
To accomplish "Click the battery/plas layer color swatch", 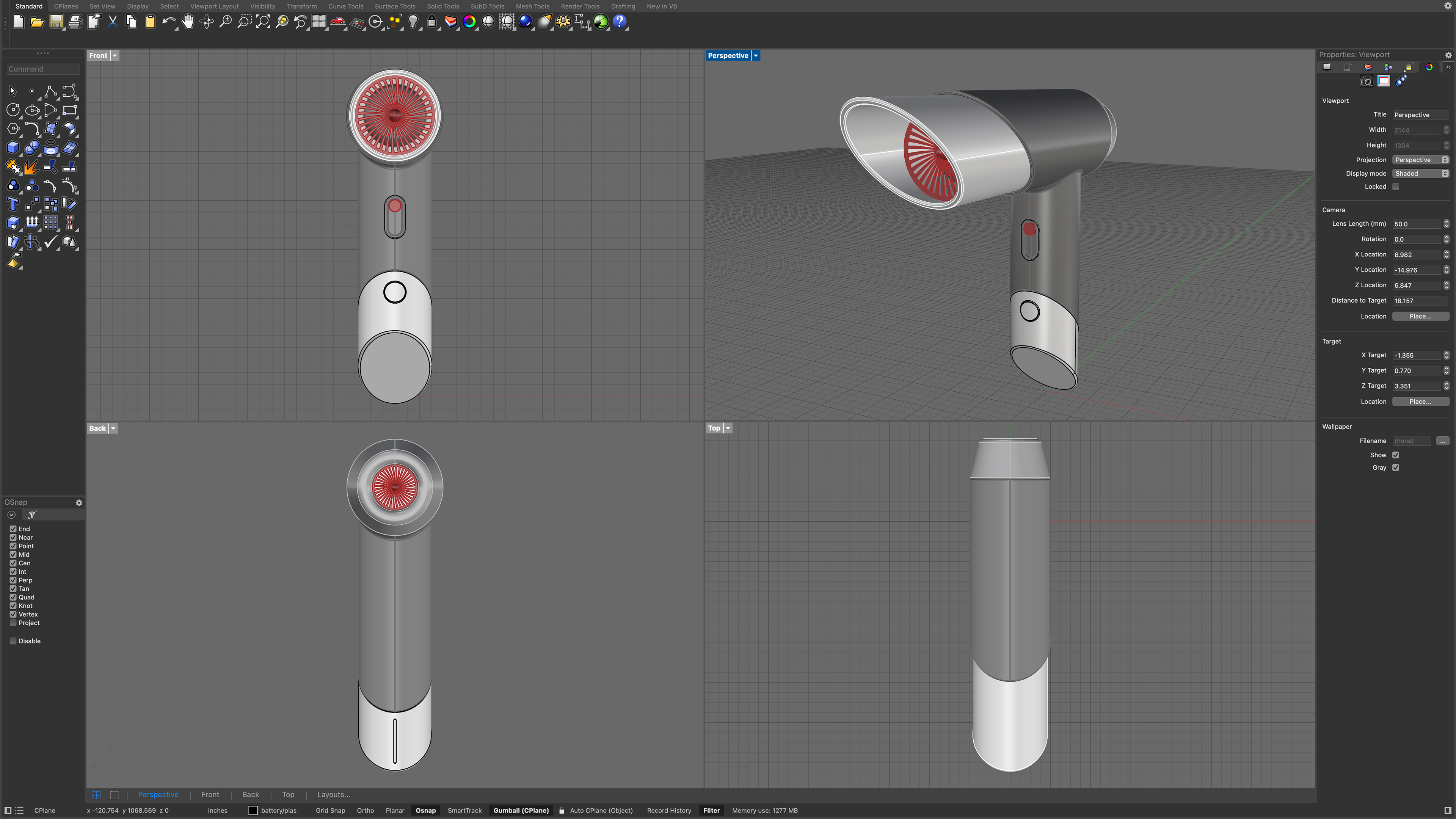I will [253, 811].
